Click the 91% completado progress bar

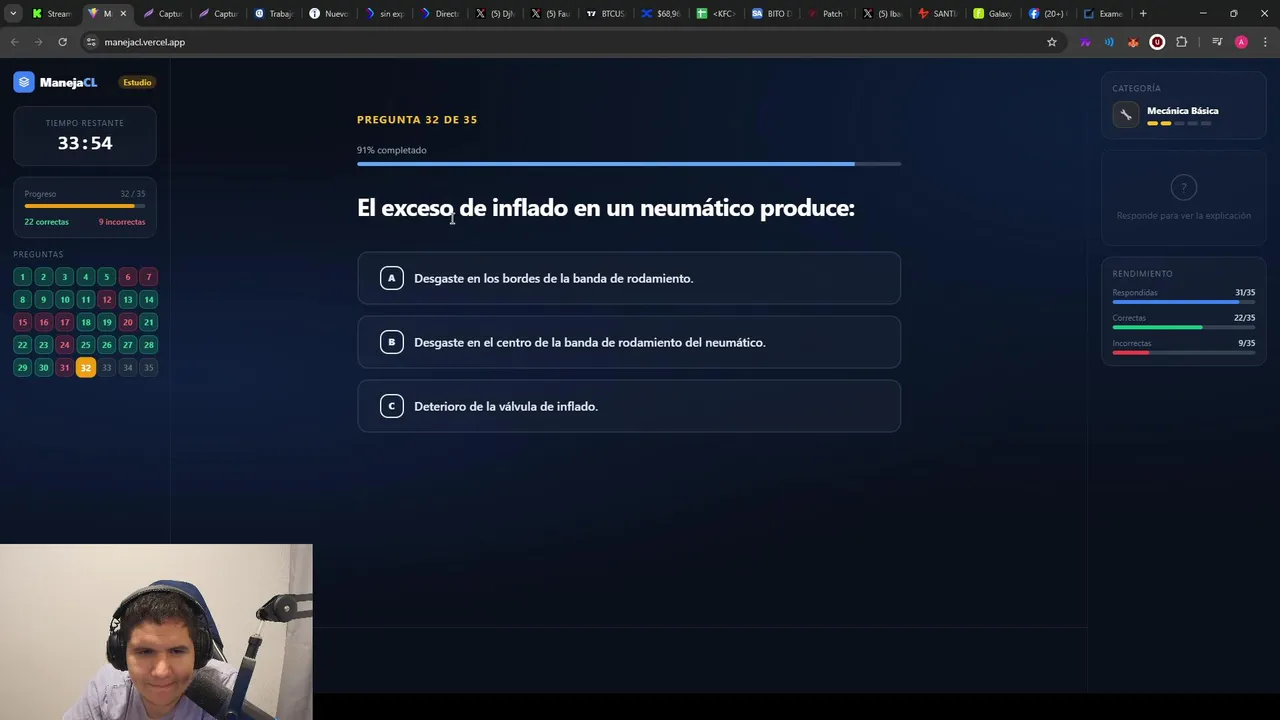click(629, 164)
